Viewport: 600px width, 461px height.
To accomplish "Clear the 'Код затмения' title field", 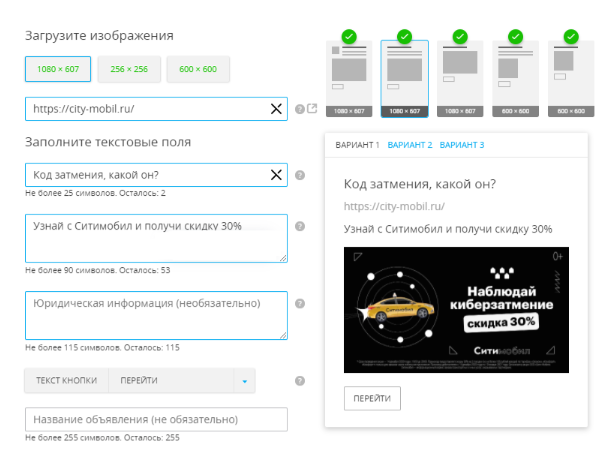I will point(276,175).
